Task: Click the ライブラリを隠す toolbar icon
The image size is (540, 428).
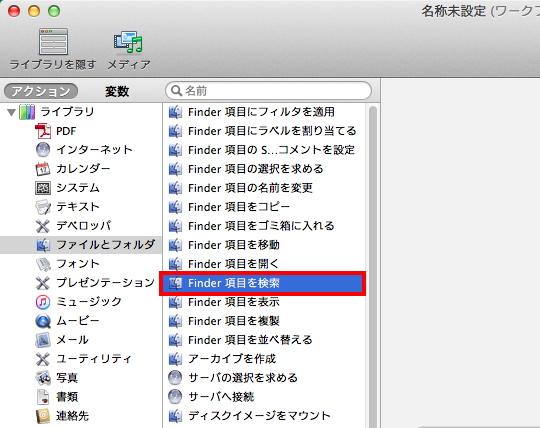Action: coord(53,42)
